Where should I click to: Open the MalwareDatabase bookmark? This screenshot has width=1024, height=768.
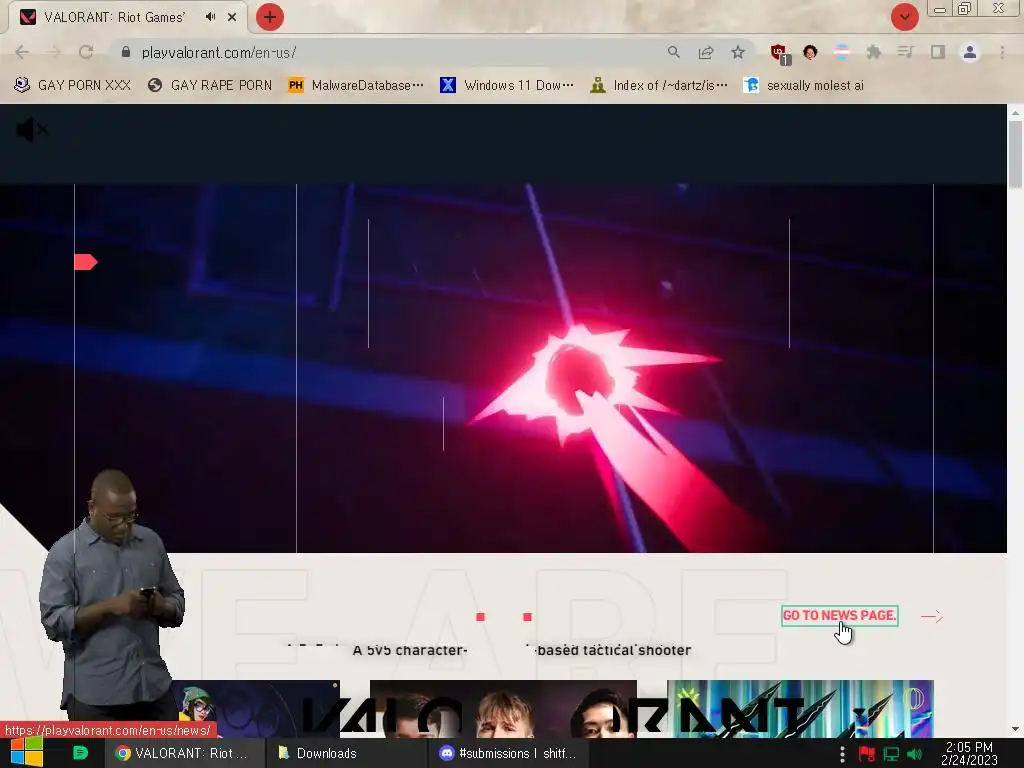tap(356, 85)
